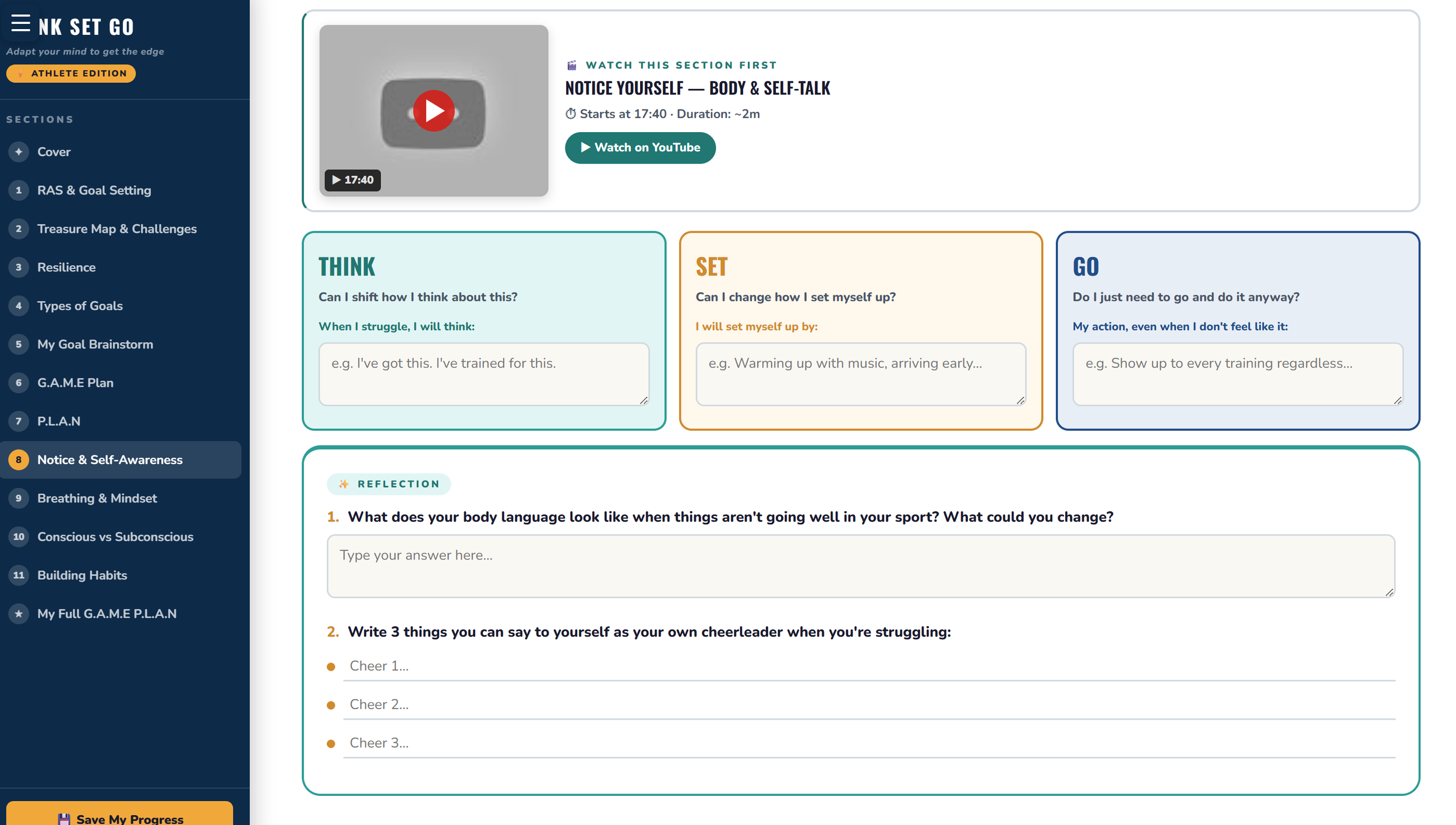Click Save My Progress button
The image size is (1456, 825).
pos(119,814)
